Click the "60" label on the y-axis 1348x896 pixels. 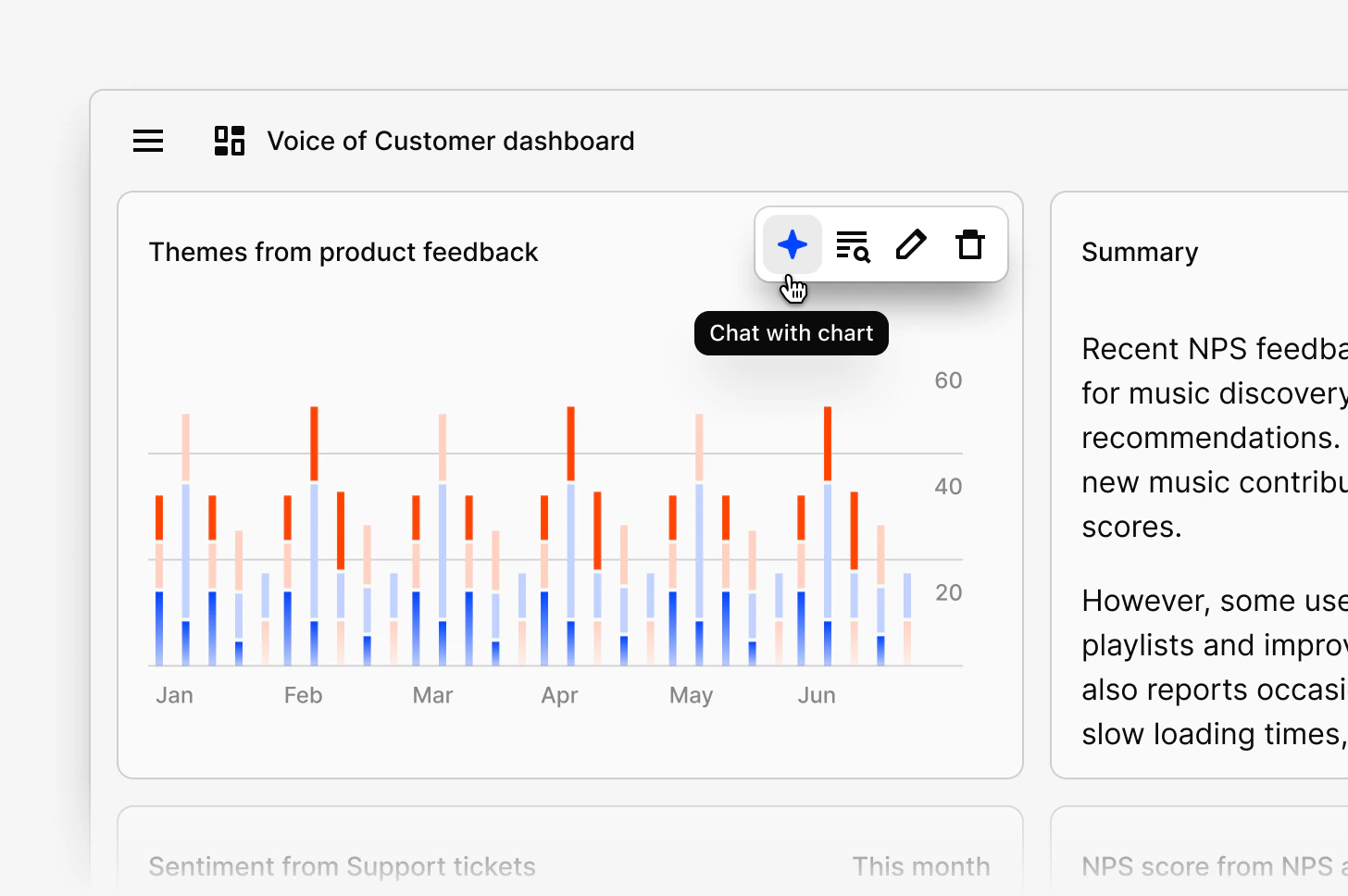(947, 380)
